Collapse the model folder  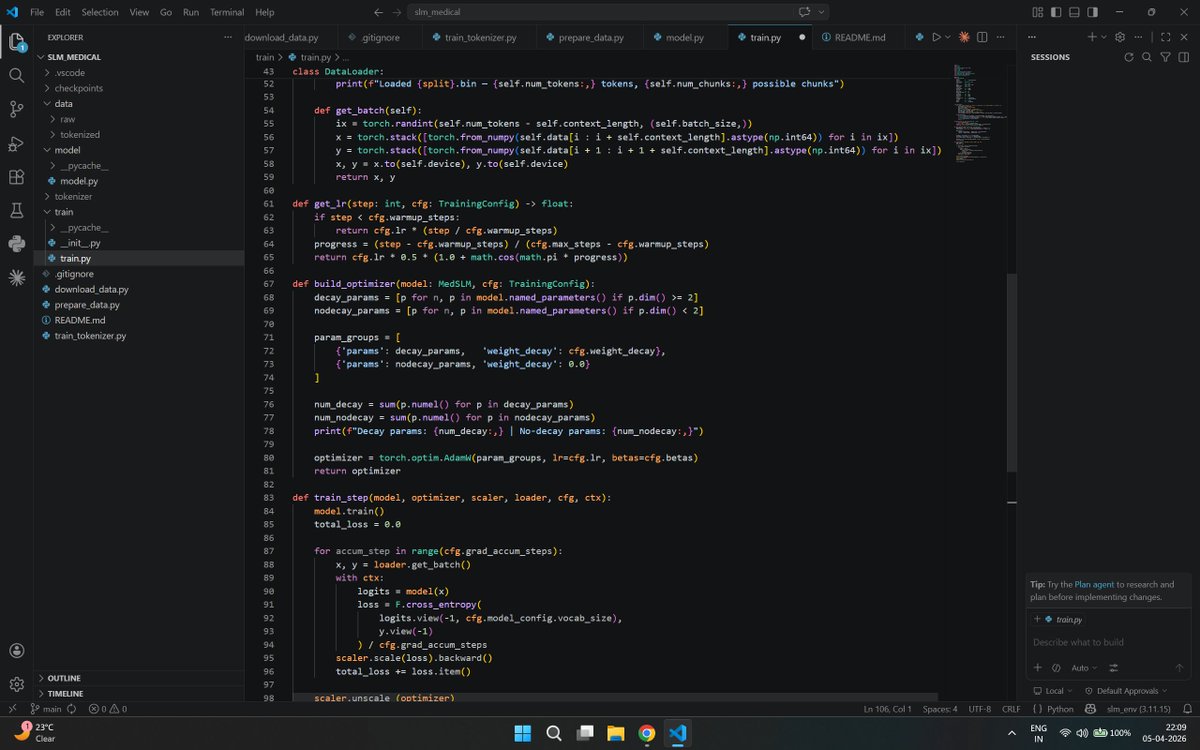coord(138,150)
